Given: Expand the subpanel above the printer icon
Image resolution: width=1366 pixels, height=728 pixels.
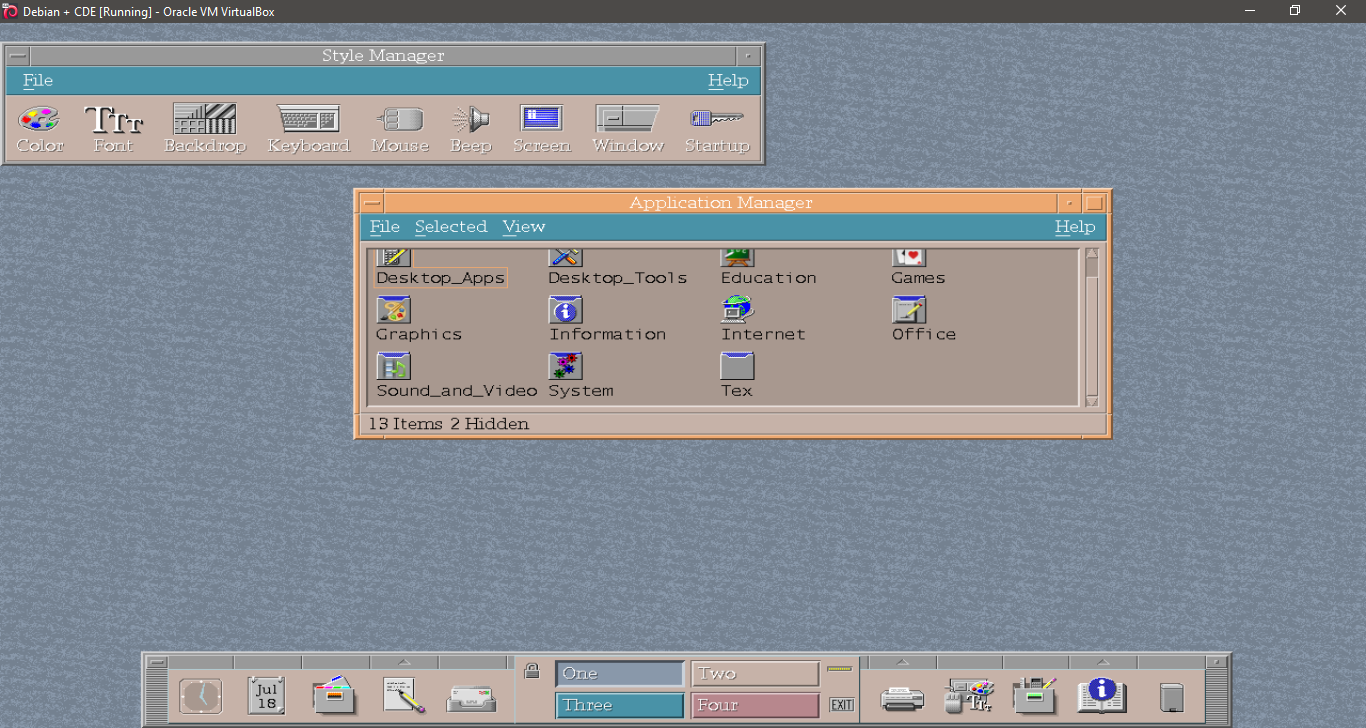Looking at the screenshot, I should 902,661.
